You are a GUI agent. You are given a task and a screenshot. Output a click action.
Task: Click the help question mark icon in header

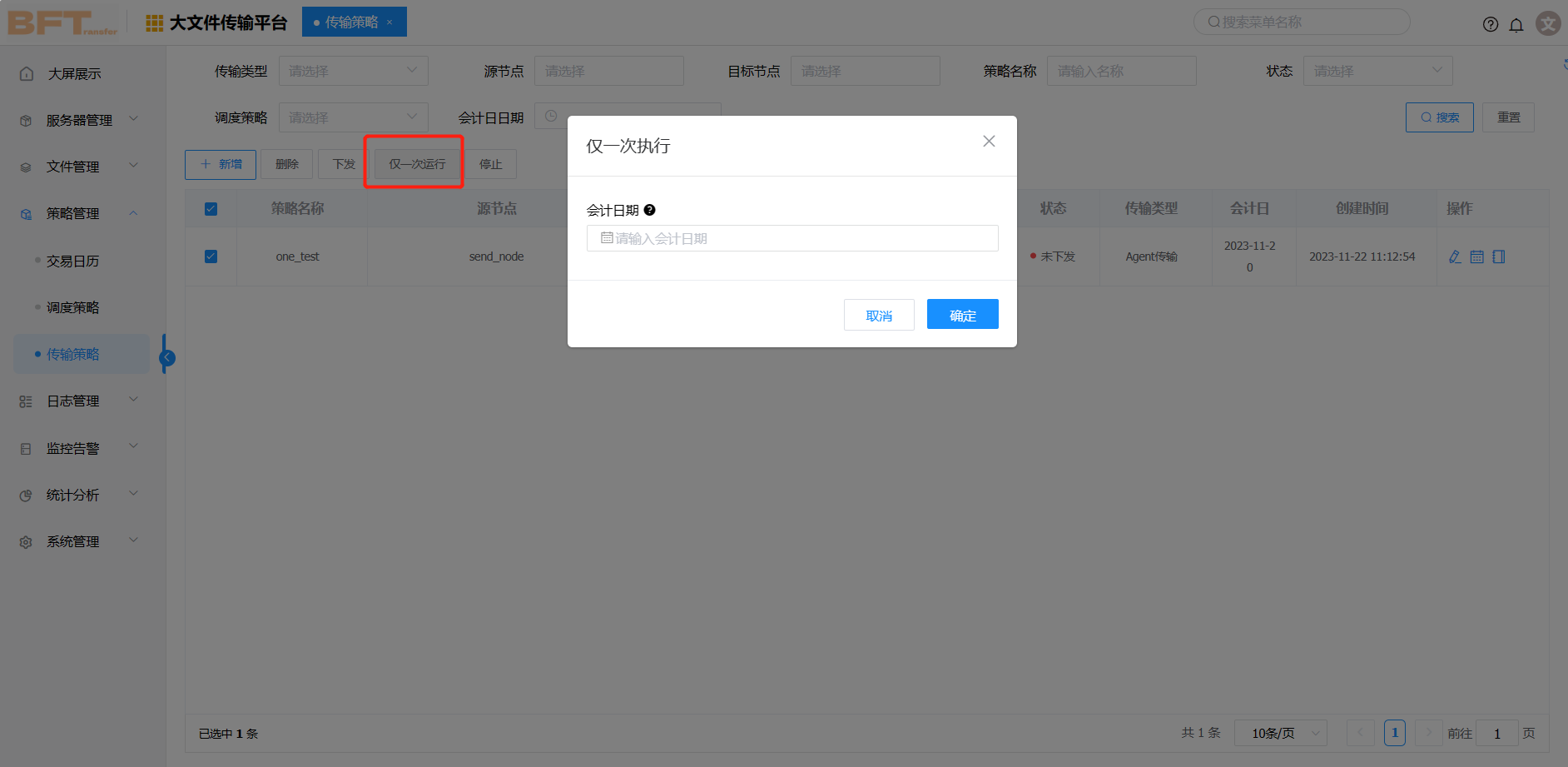click(x=1490, y=24)
